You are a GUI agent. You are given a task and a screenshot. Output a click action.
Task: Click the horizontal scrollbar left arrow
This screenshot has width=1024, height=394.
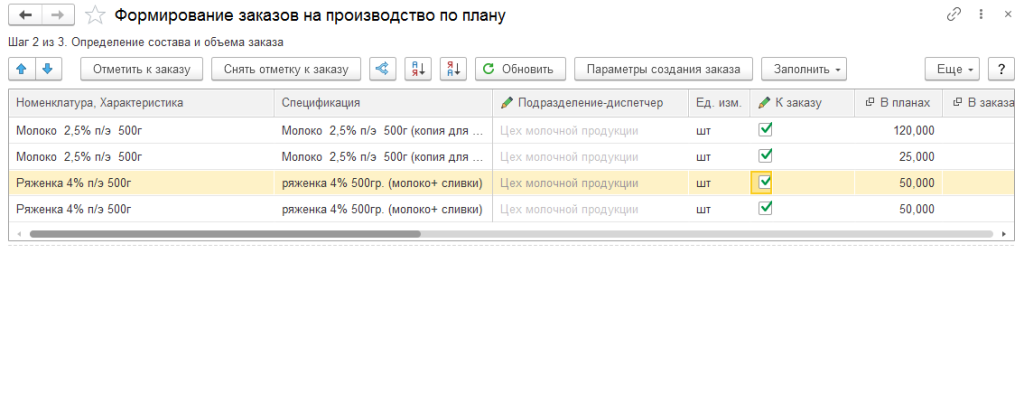(19, 233)
